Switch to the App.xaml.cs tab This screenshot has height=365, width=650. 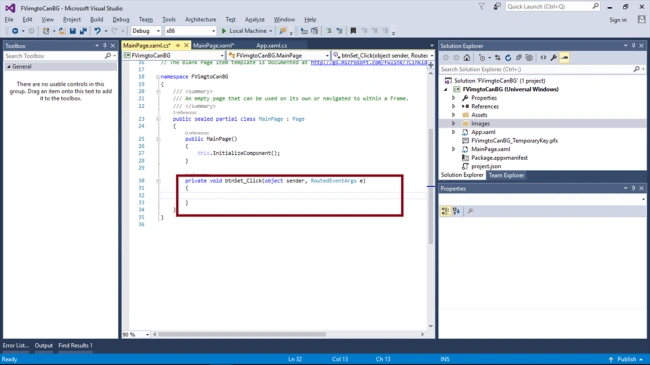(272, 45)
